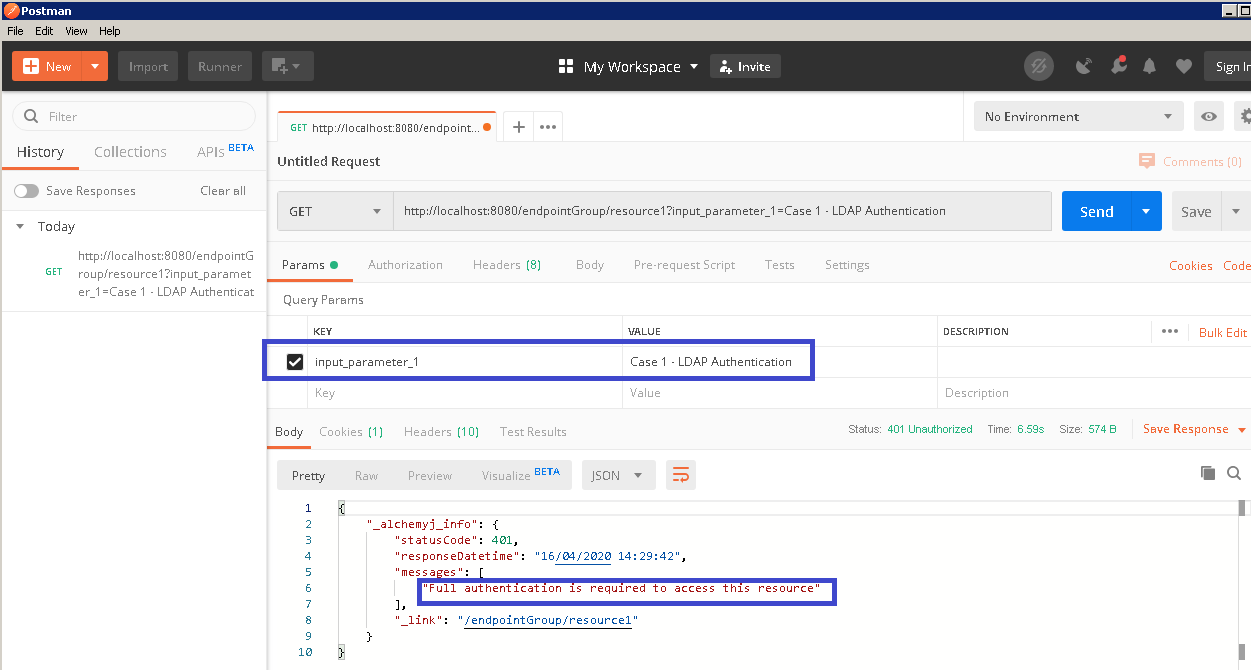
Task: Open params table column options ellipsis
Action: pyautogui.click(x=1169, y=331)
